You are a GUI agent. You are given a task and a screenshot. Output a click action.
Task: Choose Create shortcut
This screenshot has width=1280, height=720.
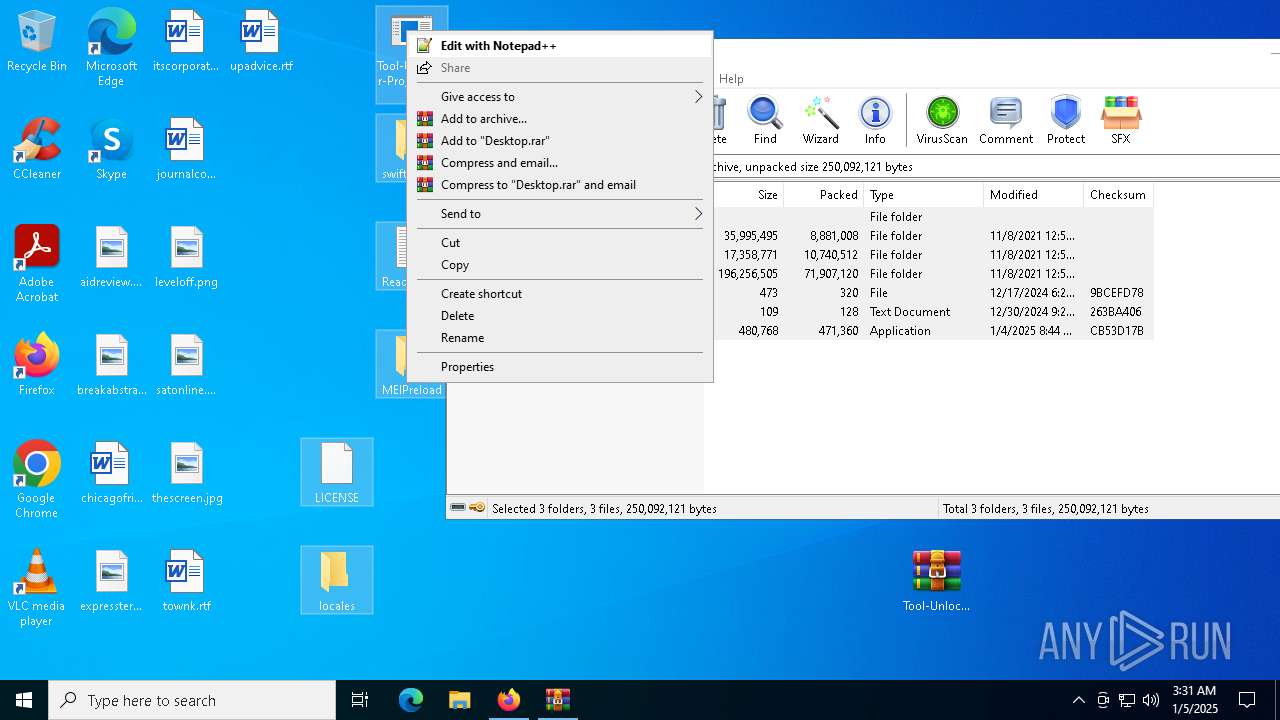[x=560, y=294]
